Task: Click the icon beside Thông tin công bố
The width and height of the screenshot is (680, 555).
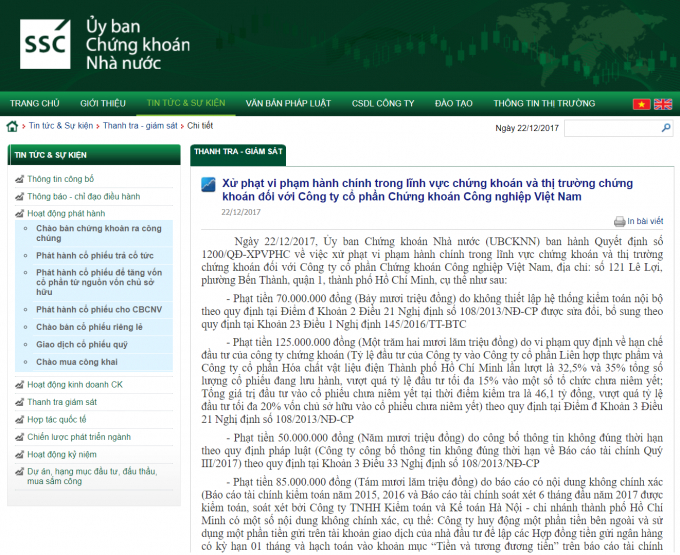Action: point(19,179)
